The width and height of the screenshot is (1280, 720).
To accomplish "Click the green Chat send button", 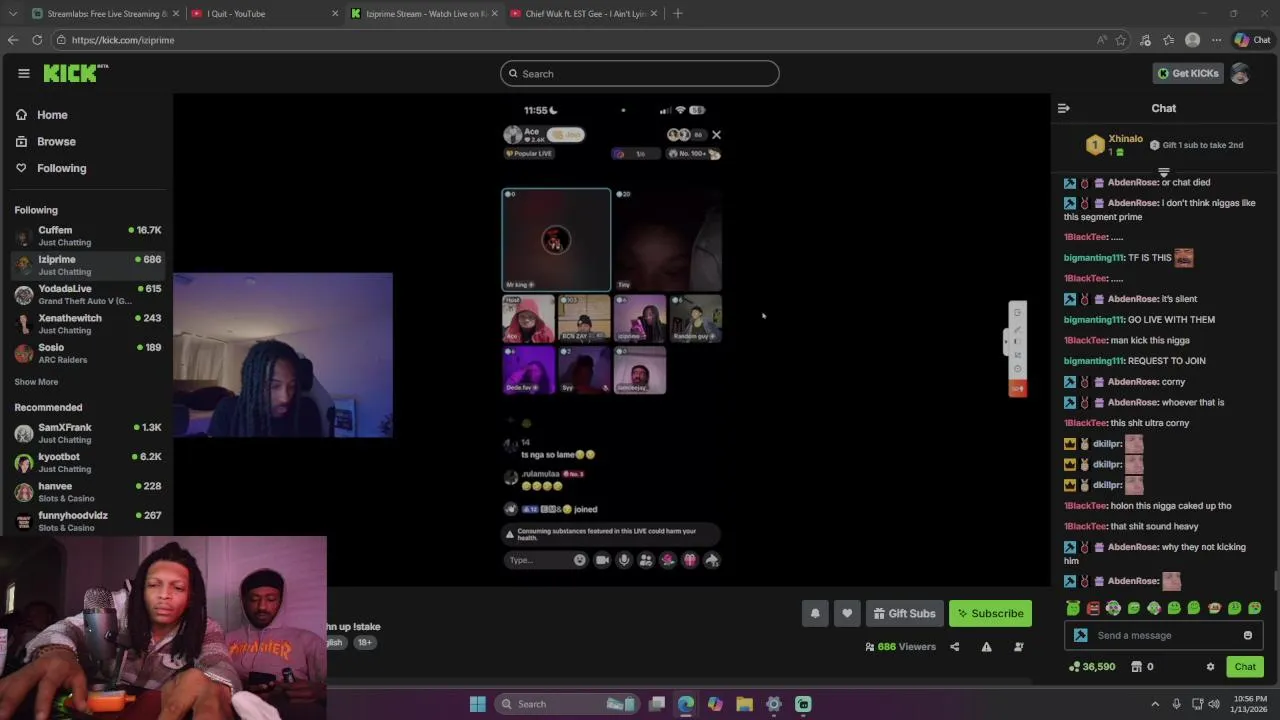I will click(1245, 667).
